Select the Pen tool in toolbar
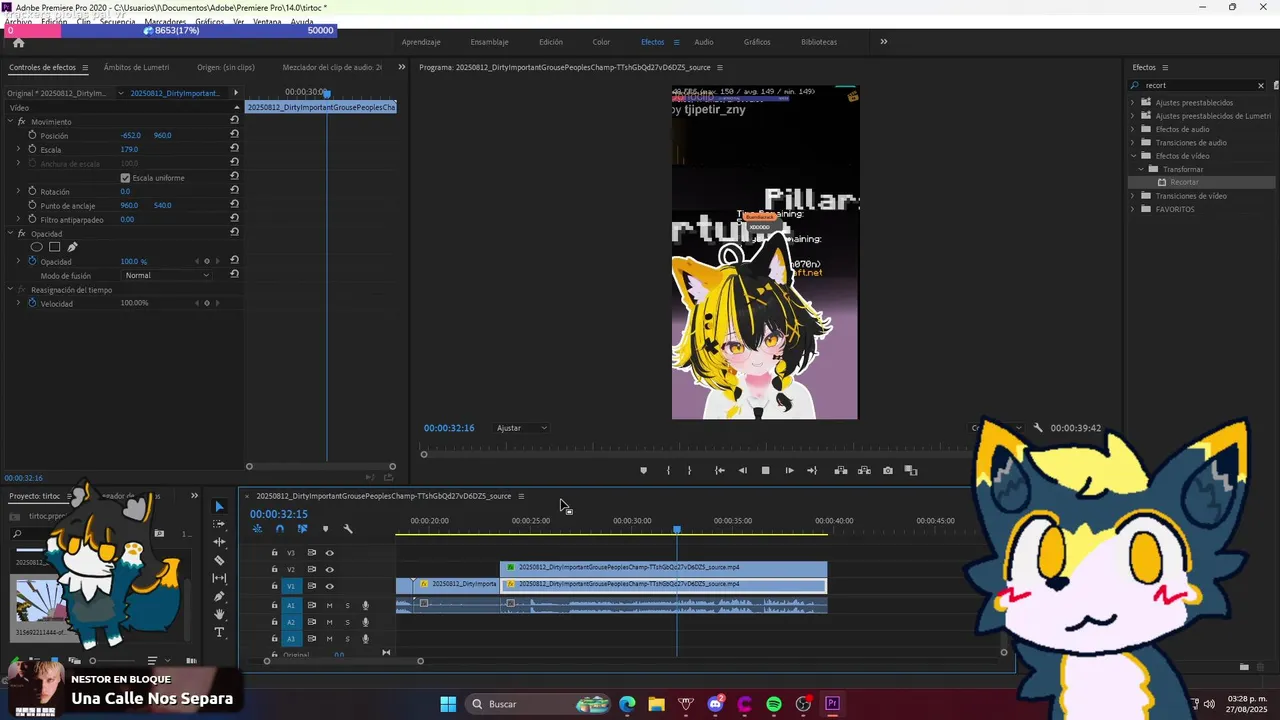Image resolution: width=1280 pixels, height=720 pixels. pos(220,597)
